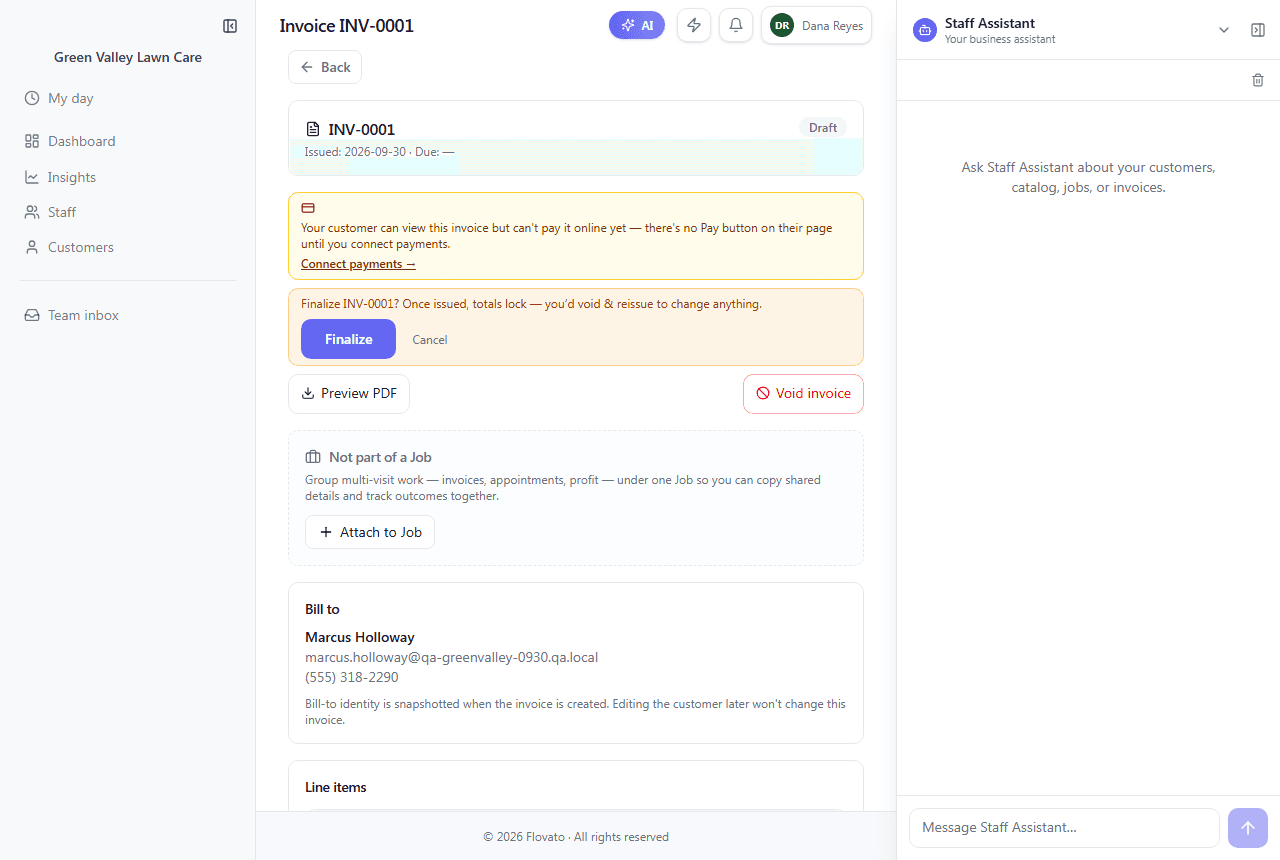The image size is (1280, 860).
Task: Click the Line items heading
Action: coord(336,787)
